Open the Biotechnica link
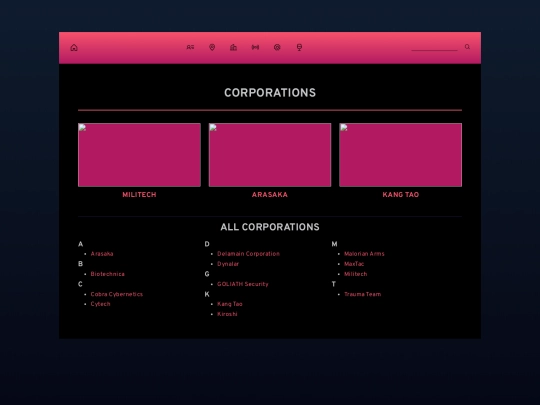Screen dimensions: 540x405 pos(107,274)
